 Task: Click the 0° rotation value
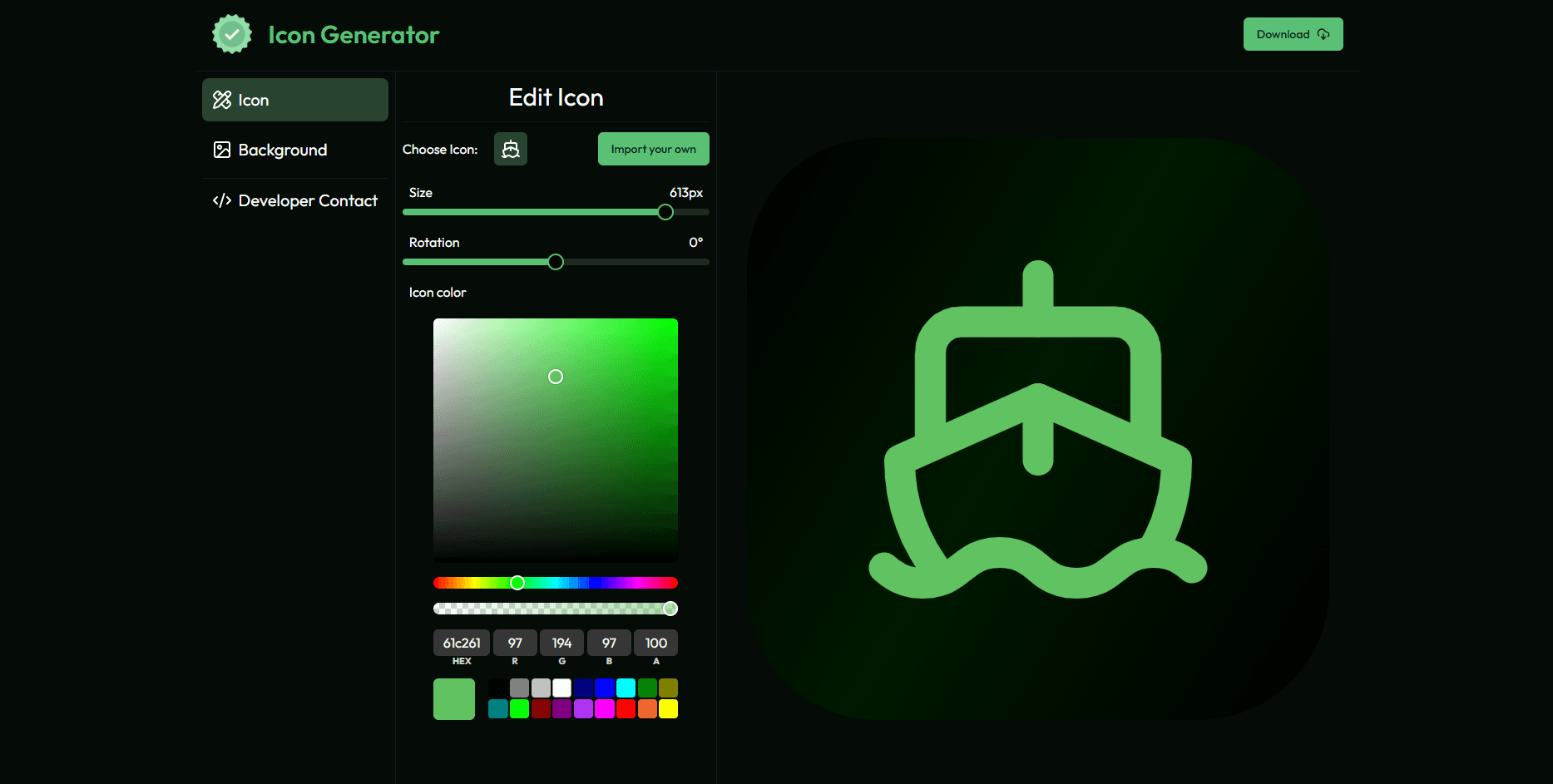click(x=696, y=243)
